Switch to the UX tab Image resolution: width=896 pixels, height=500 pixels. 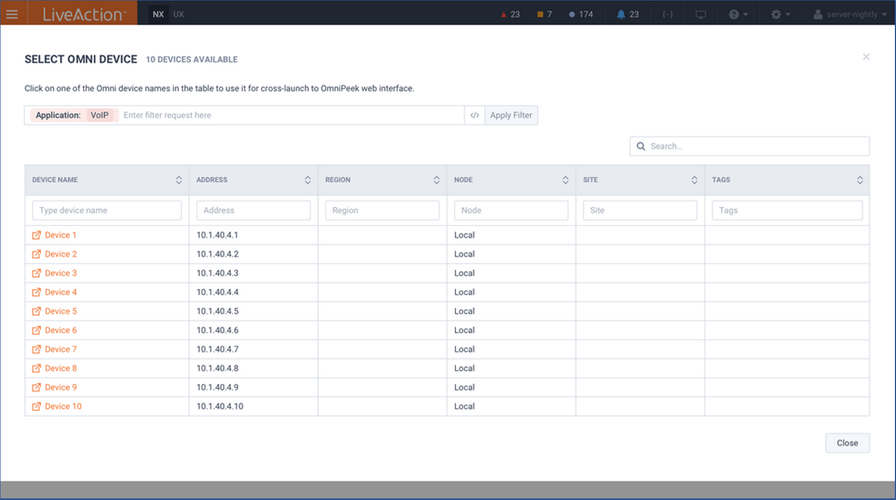coord(179,14)
